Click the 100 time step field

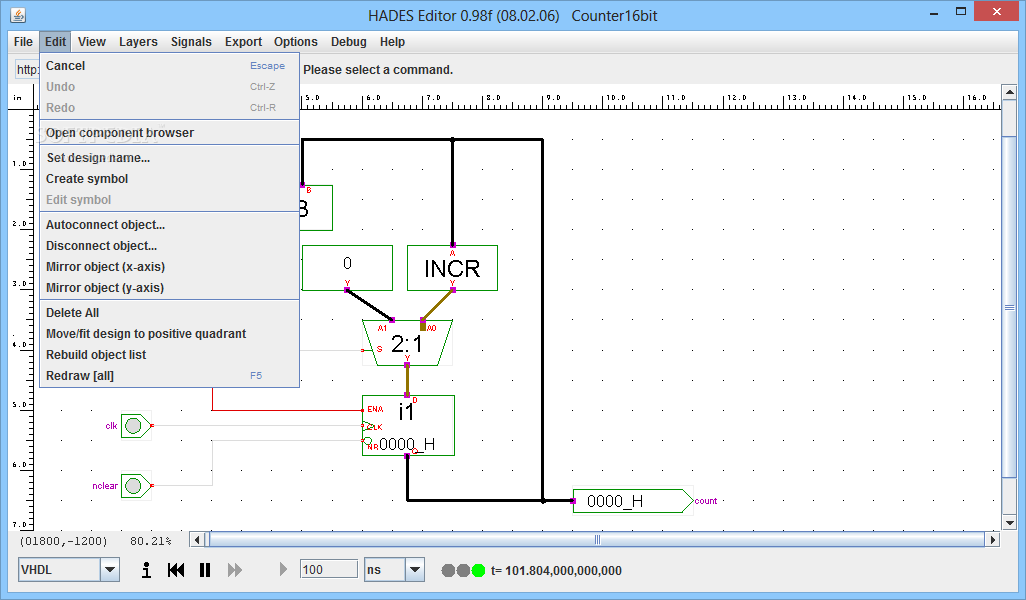pyautogui.click(x=328, y=569)
